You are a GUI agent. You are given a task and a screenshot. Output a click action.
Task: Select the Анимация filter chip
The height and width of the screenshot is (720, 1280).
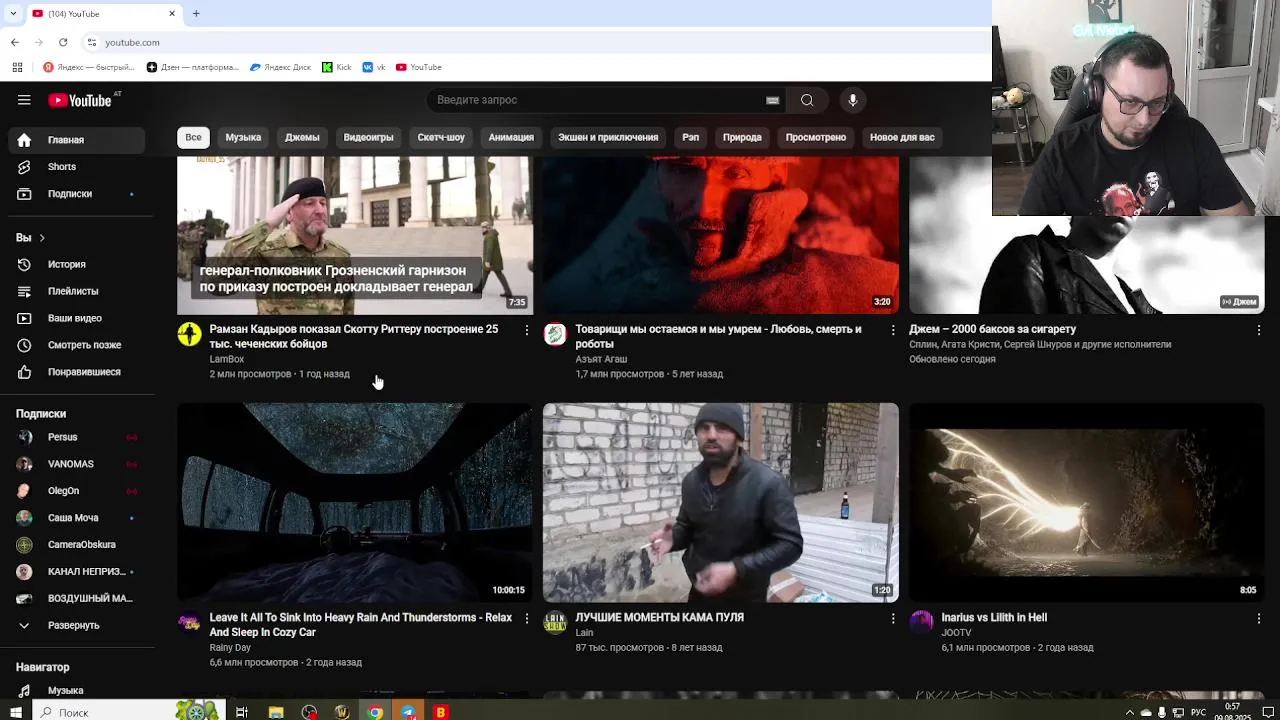tap(511, 137)
